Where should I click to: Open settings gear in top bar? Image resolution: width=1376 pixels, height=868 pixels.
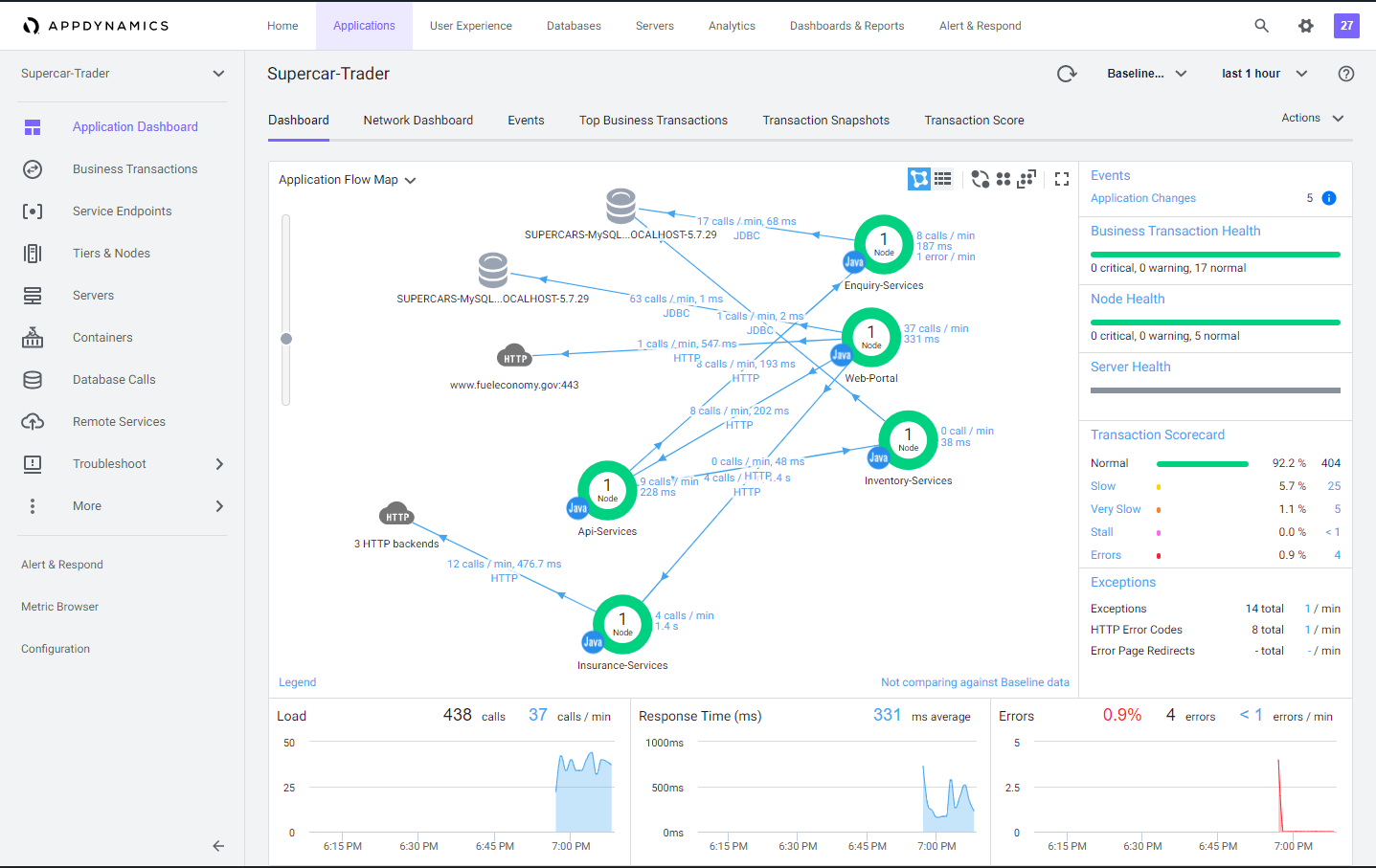coord(1306,26)
